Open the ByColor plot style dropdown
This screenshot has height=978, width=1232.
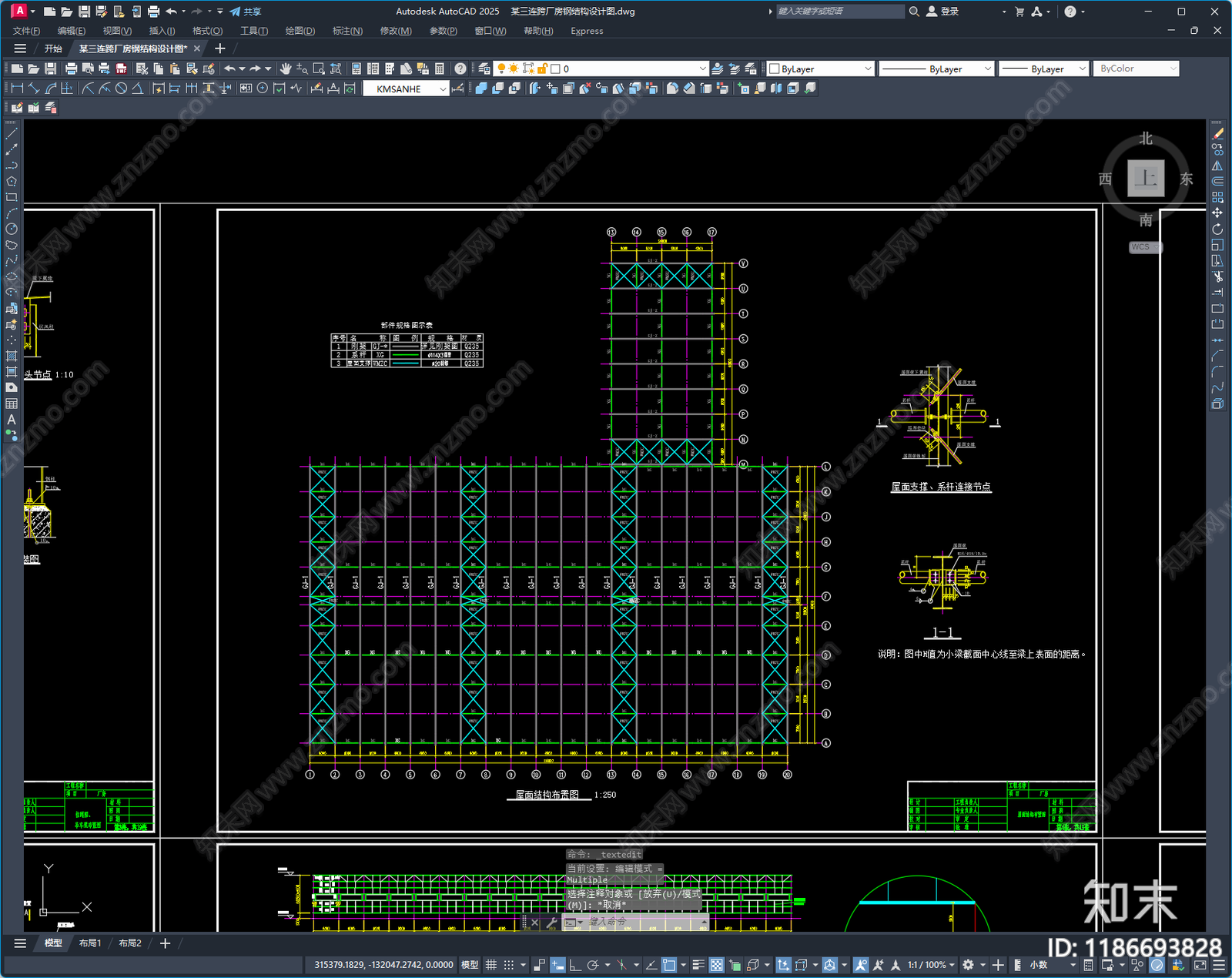(x=1136, y=69)
